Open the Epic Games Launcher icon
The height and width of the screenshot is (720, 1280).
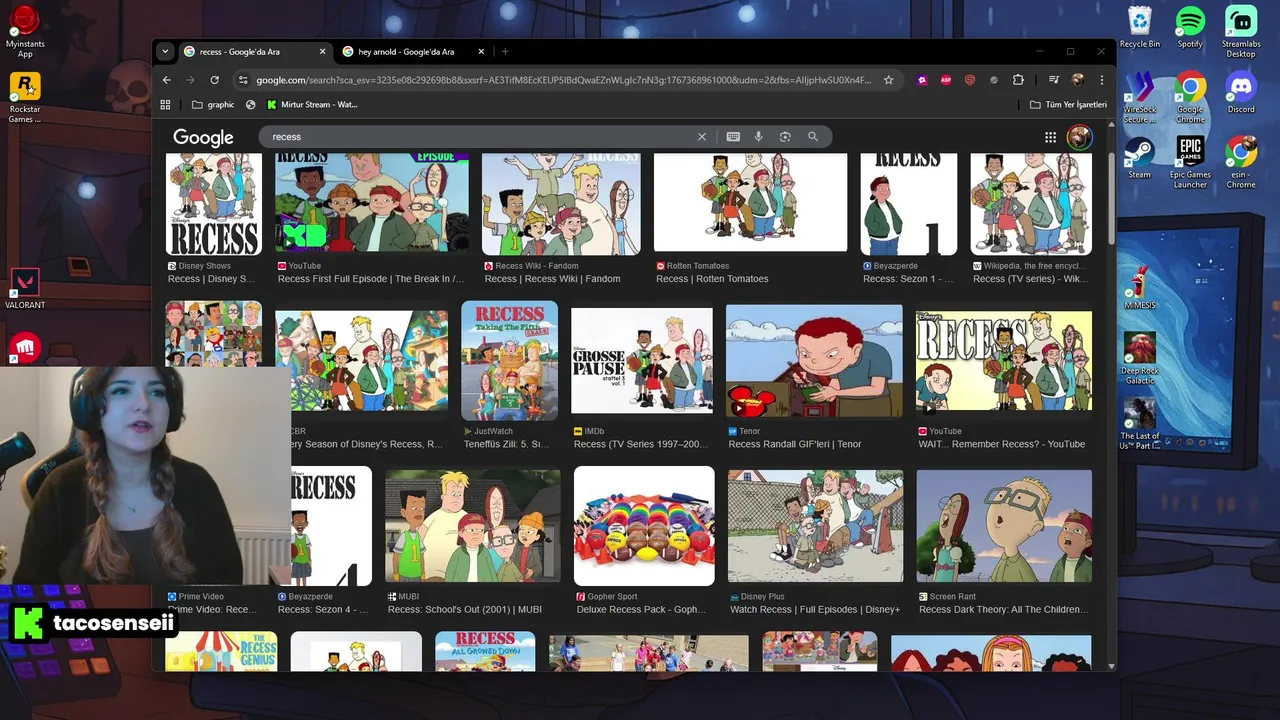pyautogui.click(x=1190, y=162)
